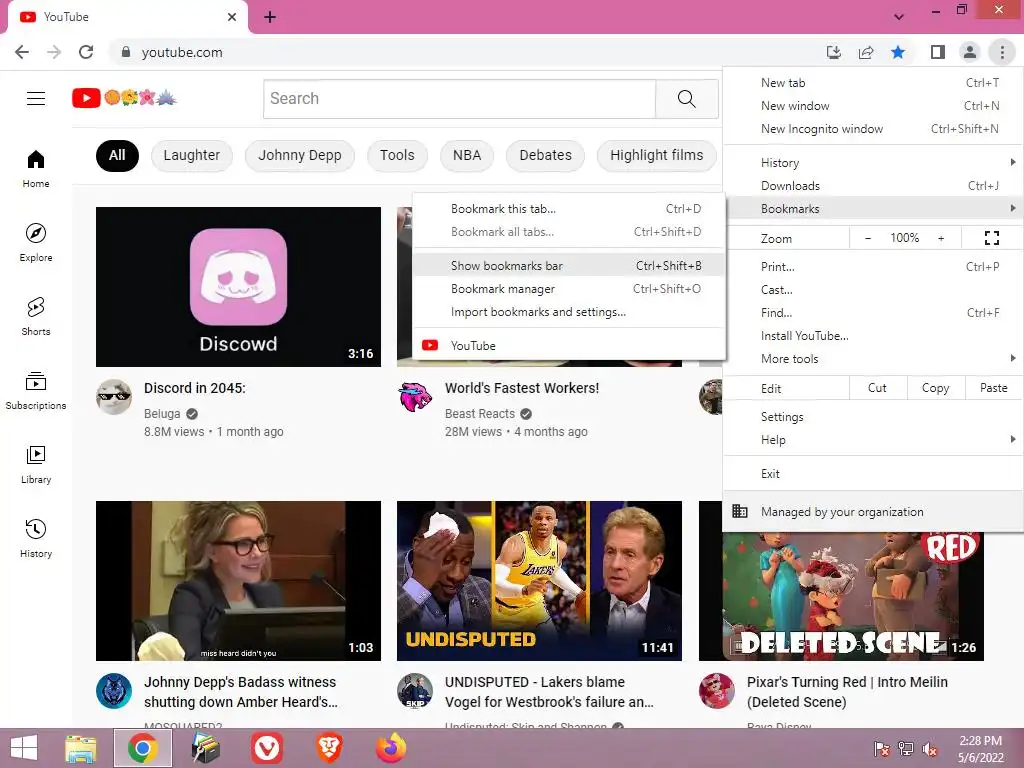Open the side panel icon

pyautogui.click(x=938, y=52)
